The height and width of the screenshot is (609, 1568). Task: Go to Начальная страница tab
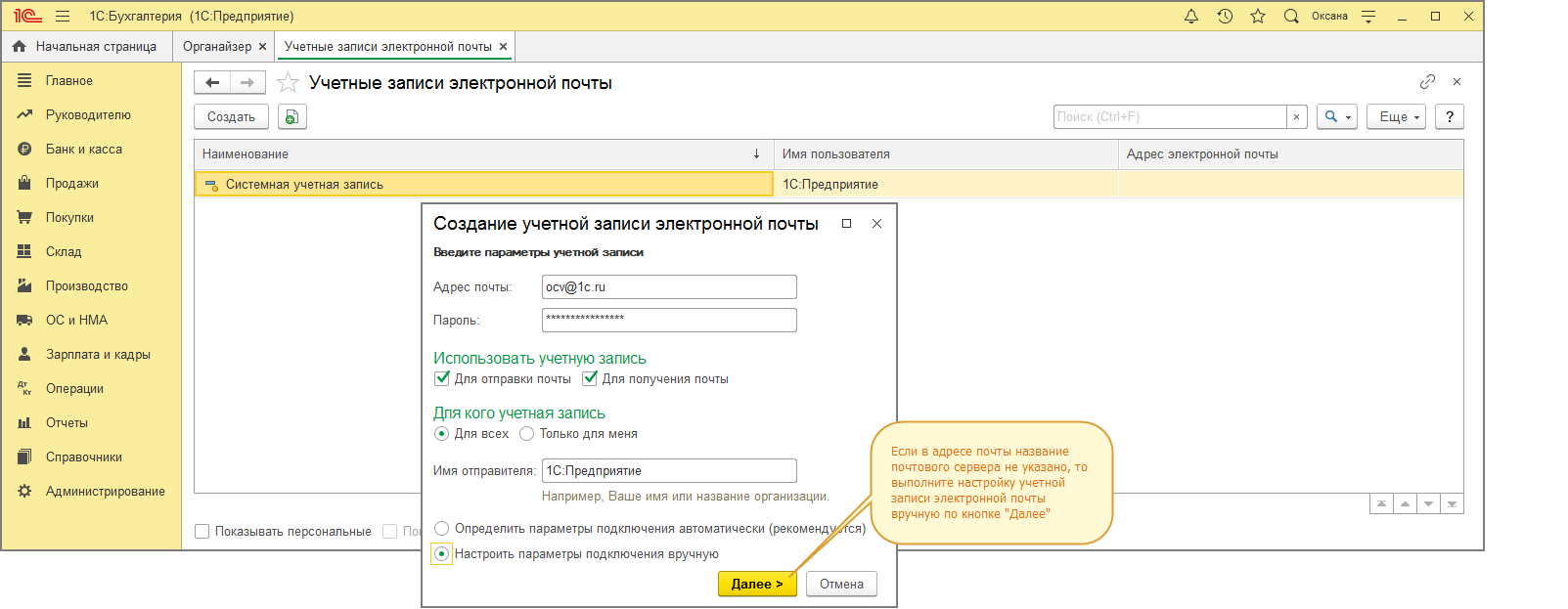[85, 46]
